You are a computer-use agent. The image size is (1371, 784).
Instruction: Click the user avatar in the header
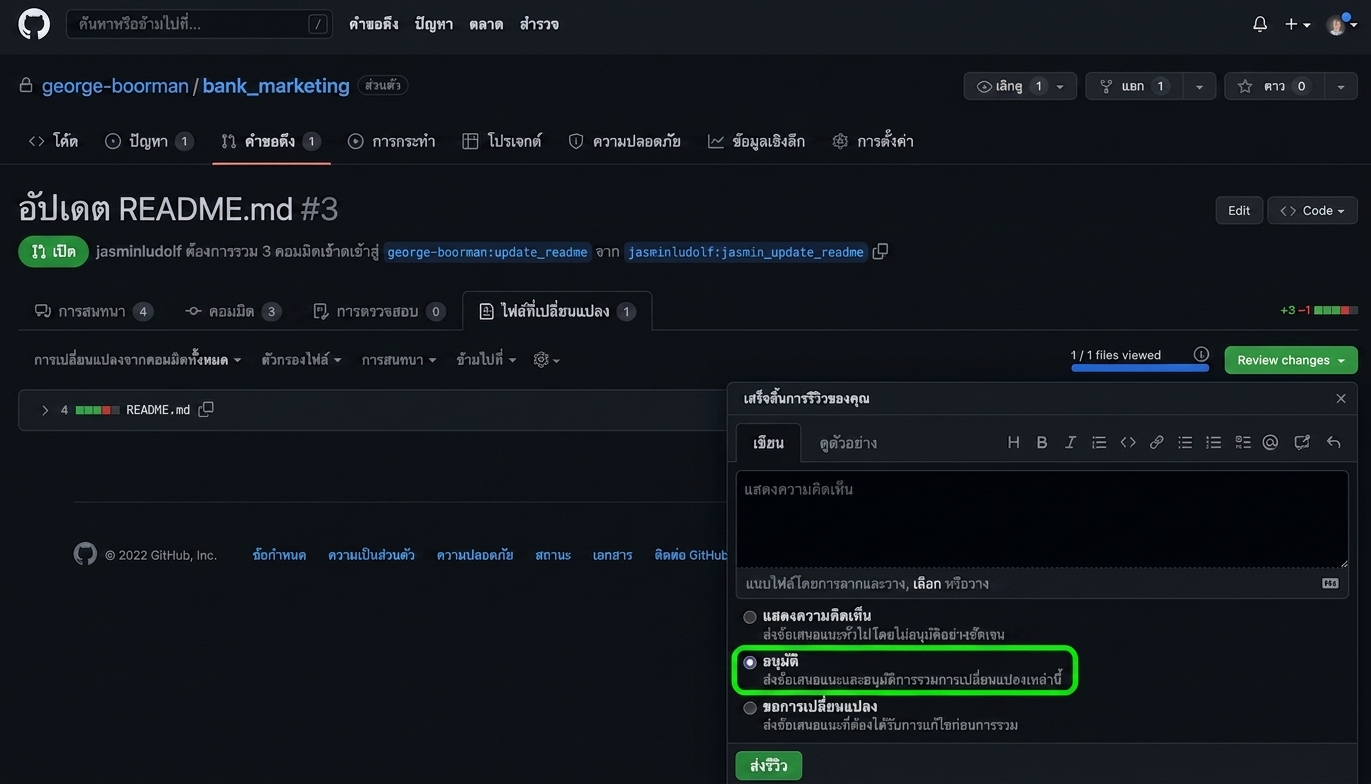(x=1336, y=25)
